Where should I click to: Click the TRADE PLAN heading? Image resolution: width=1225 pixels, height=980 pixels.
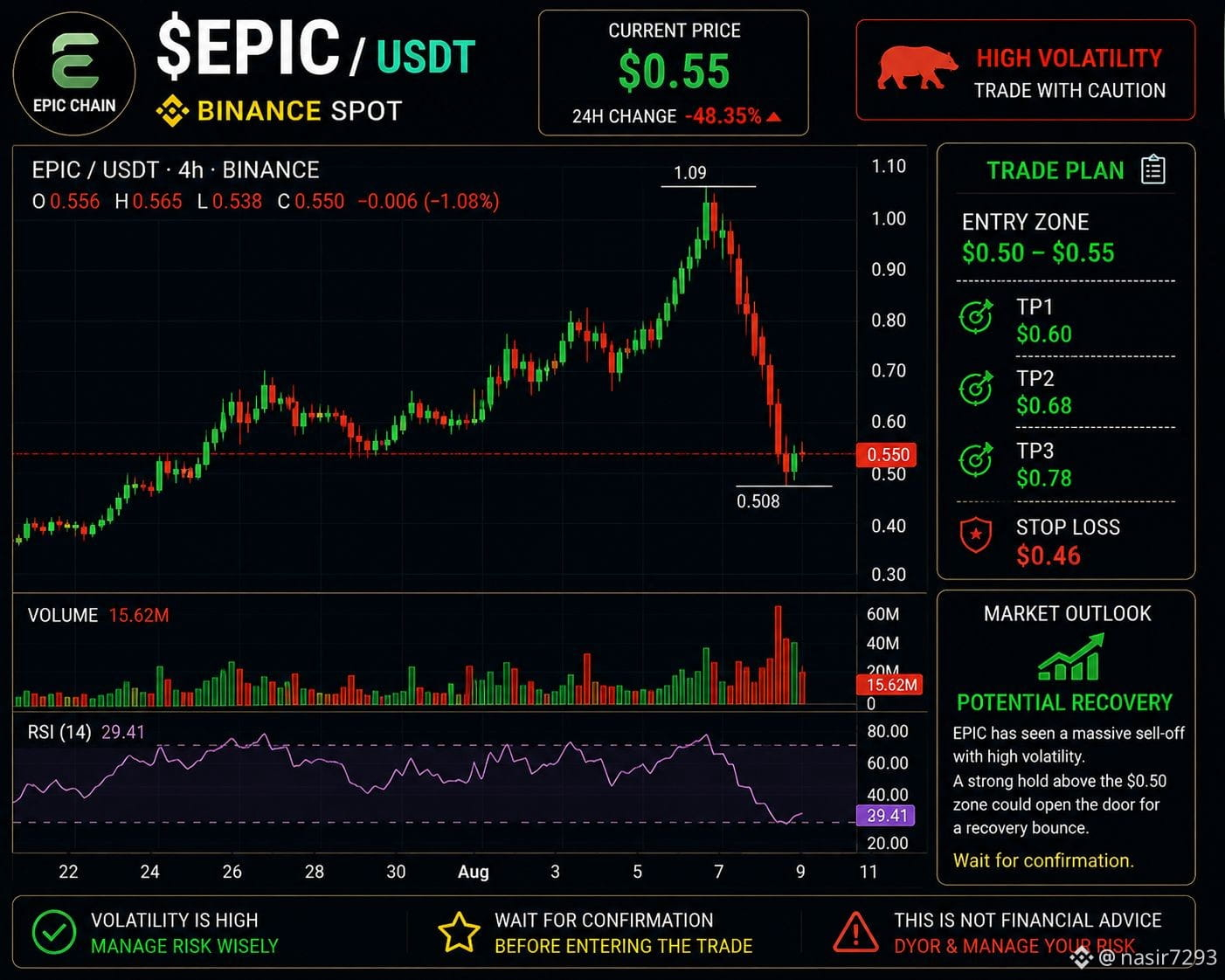(1055, 170)
